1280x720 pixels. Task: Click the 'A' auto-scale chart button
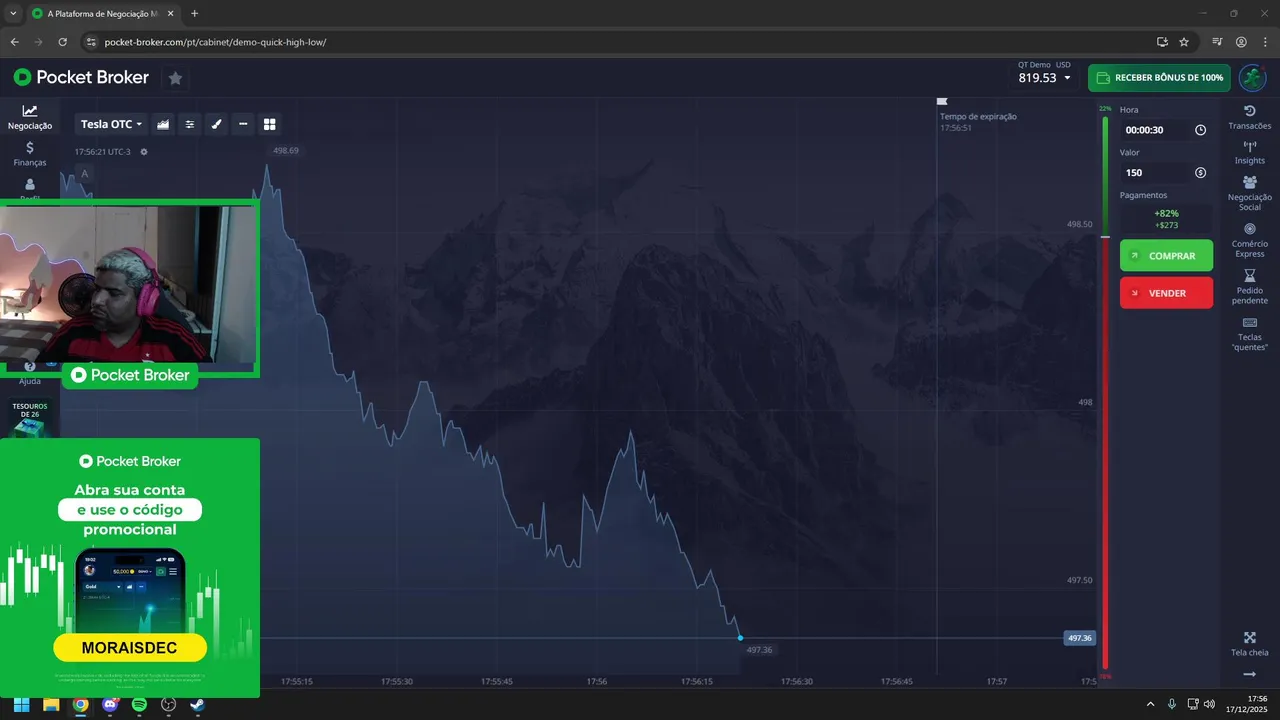pyautogui.click(x=84, y=174)
